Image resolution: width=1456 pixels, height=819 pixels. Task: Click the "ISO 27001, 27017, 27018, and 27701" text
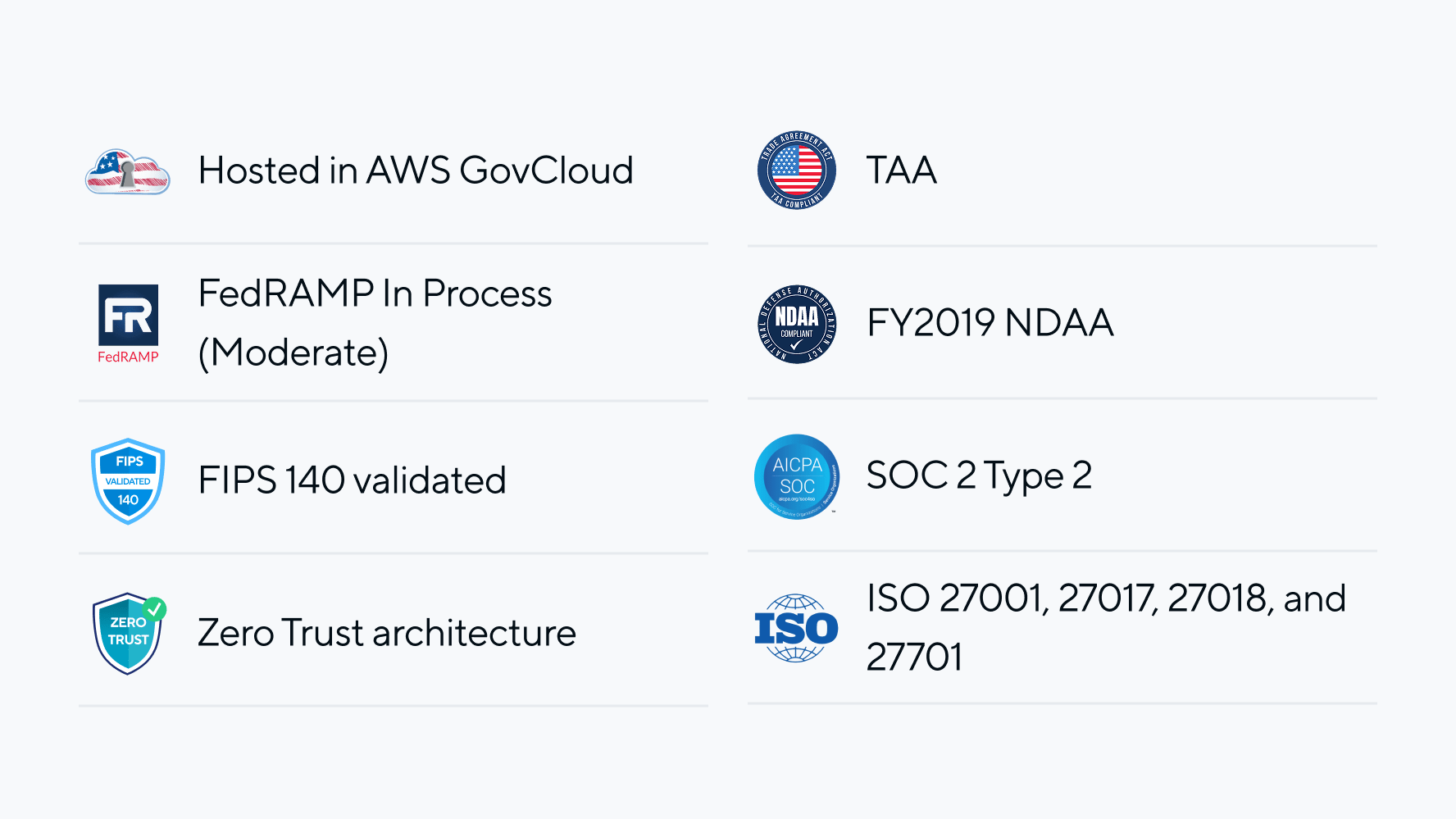tap(1105, 627)
